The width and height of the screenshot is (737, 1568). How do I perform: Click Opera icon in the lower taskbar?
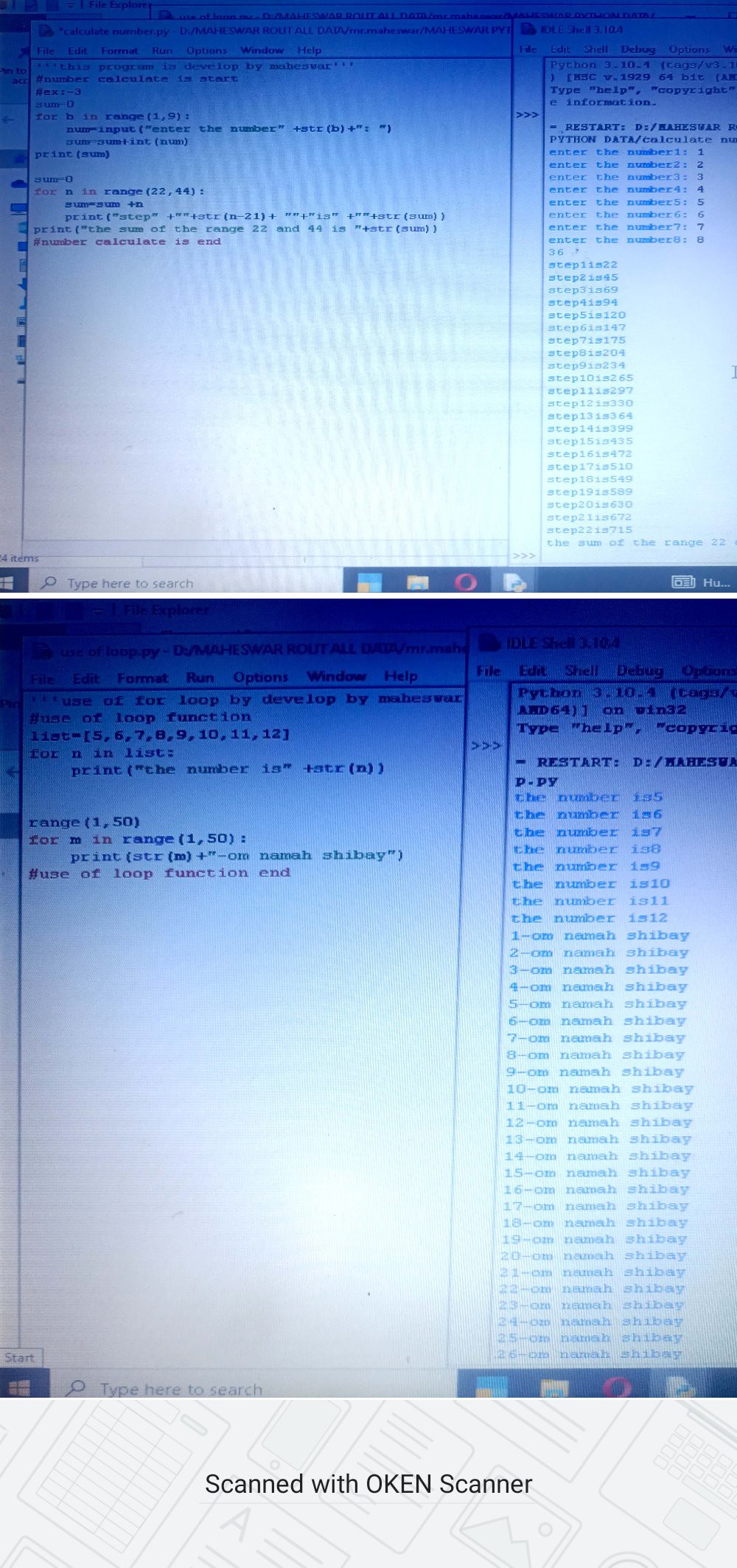pyautogui.click(x=617, y=1388)
